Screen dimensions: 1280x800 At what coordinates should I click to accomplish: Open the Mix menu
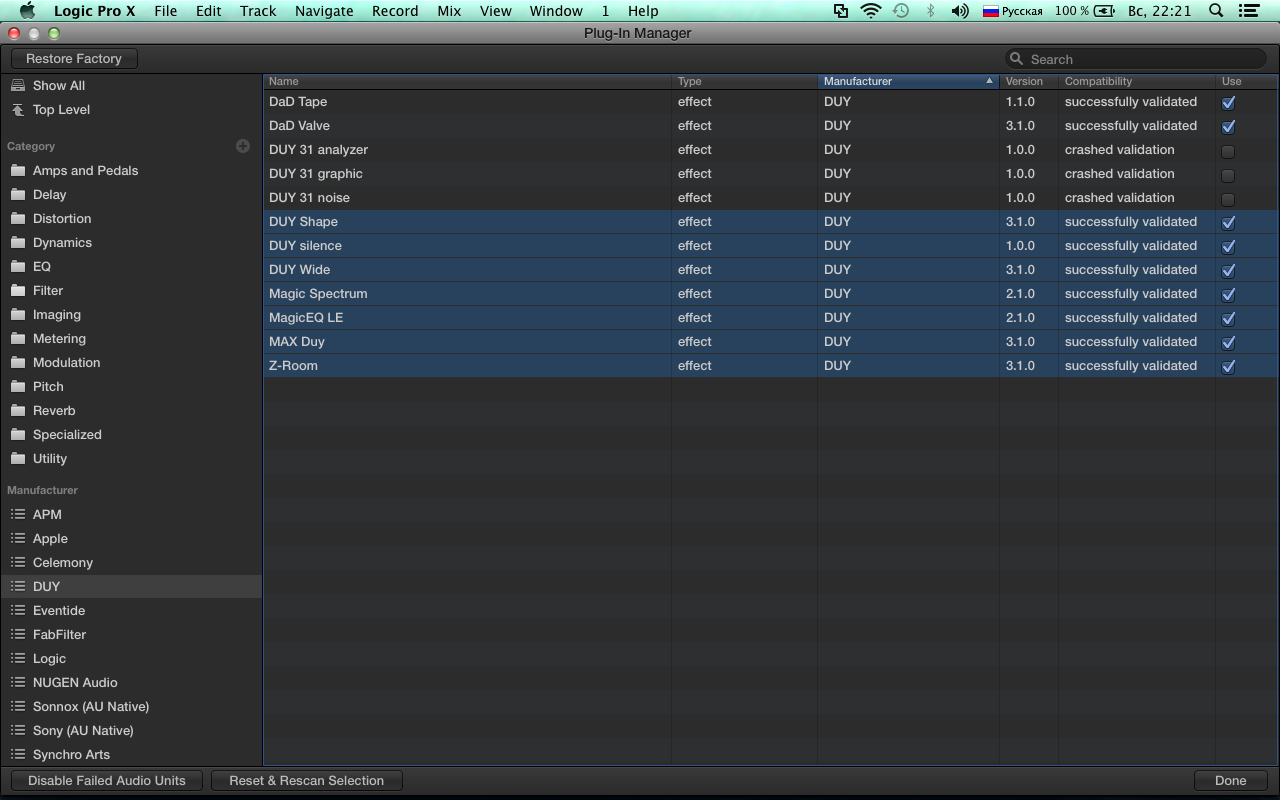point(449,11)
